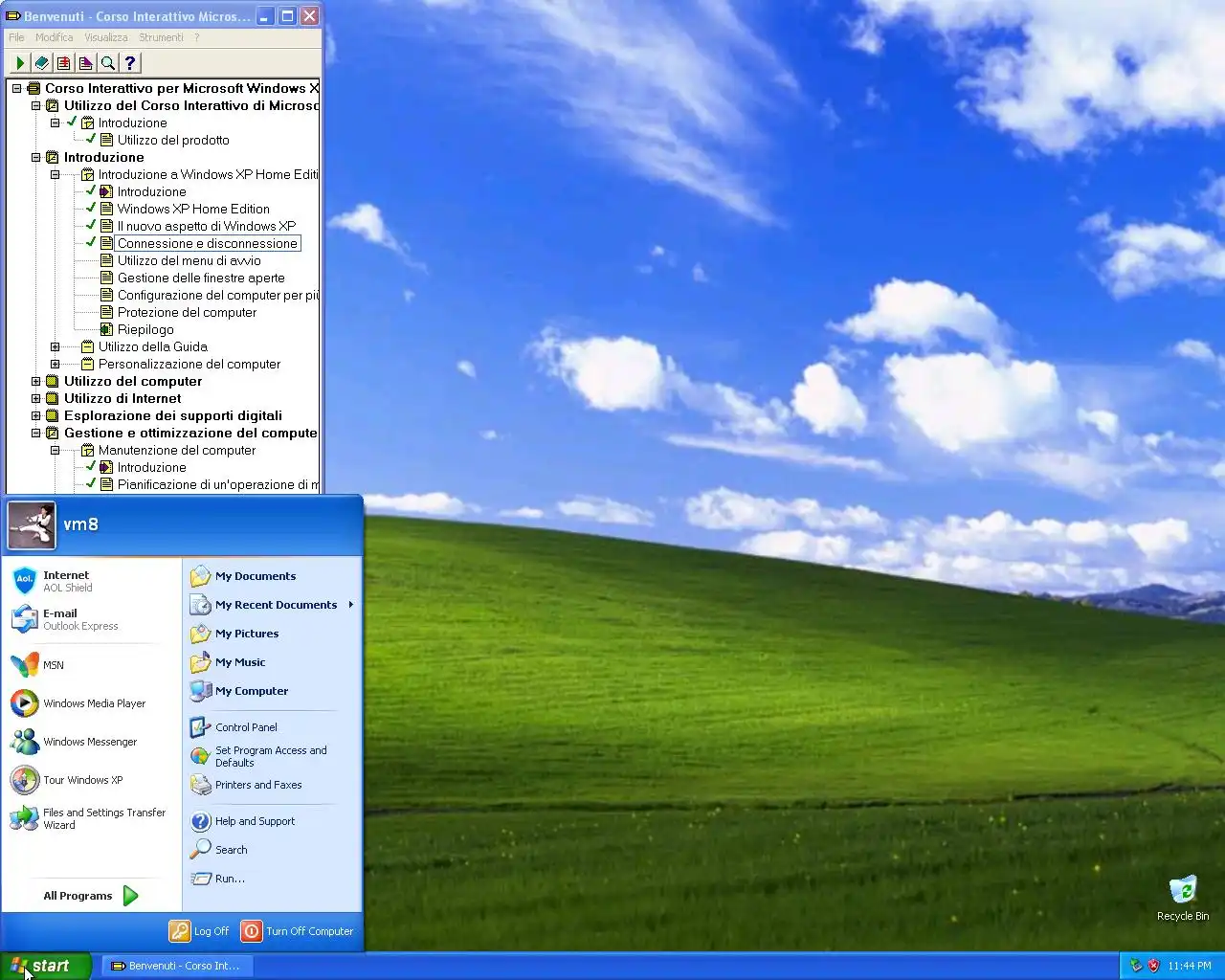Select Windows XP Home Edition lesson
1225x980 pixels.
coord(193,209)
